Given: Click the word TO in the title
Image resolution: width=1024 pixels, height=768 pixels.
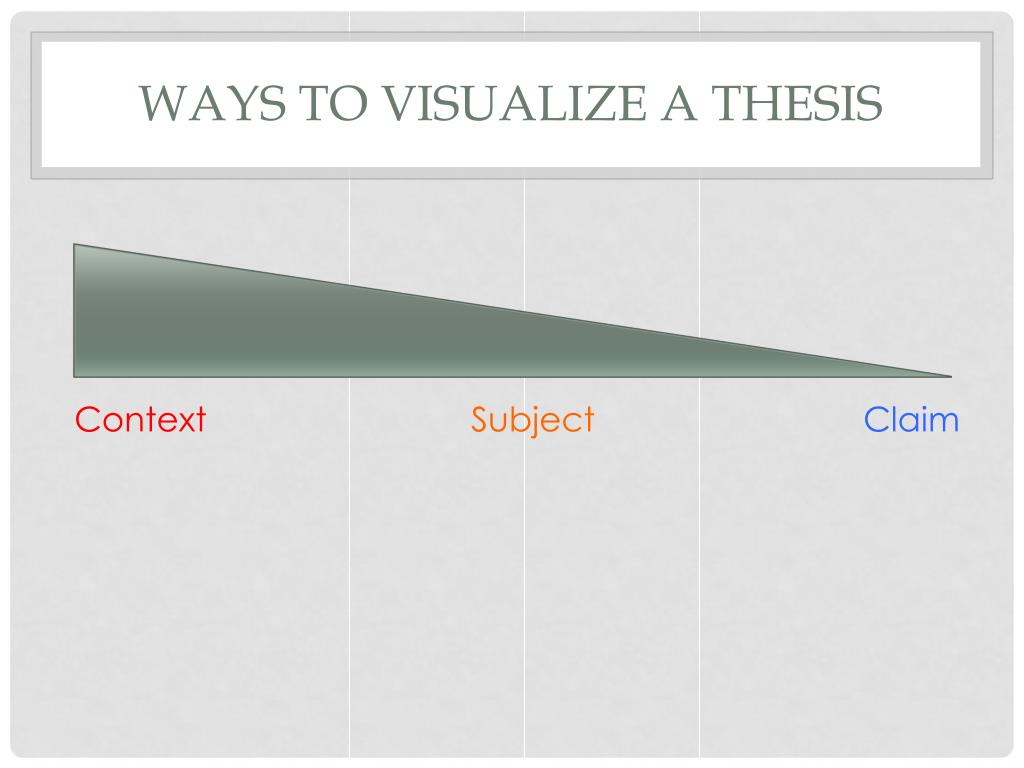Looking at the screenshot, I should [x=334, y=103].
